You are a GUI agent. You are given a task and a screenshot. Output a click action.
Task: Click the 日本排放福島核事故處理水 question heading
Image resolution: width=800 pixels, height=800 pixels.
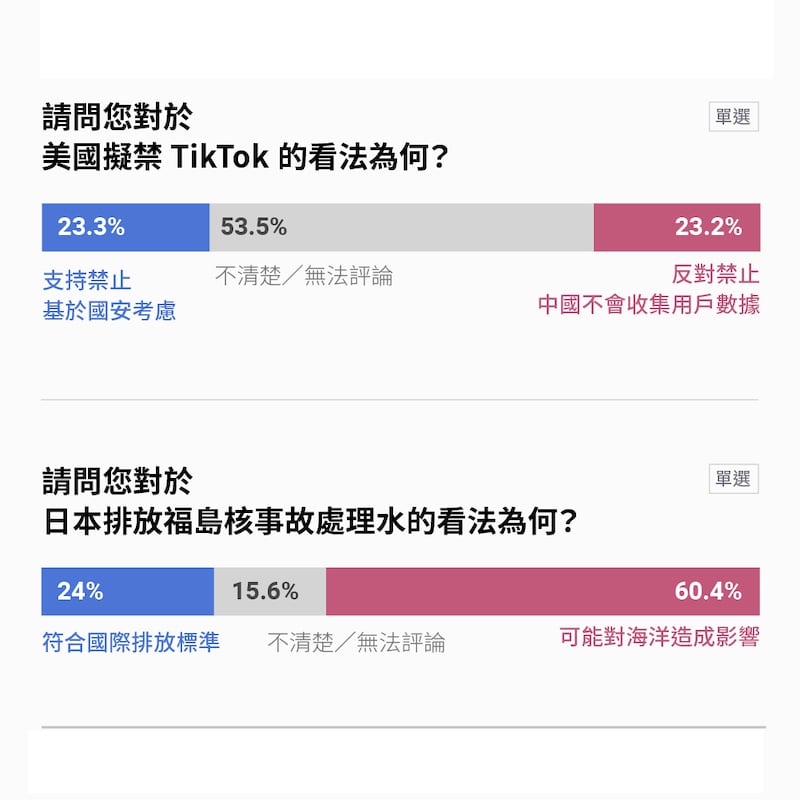click(x=310, y=521)
